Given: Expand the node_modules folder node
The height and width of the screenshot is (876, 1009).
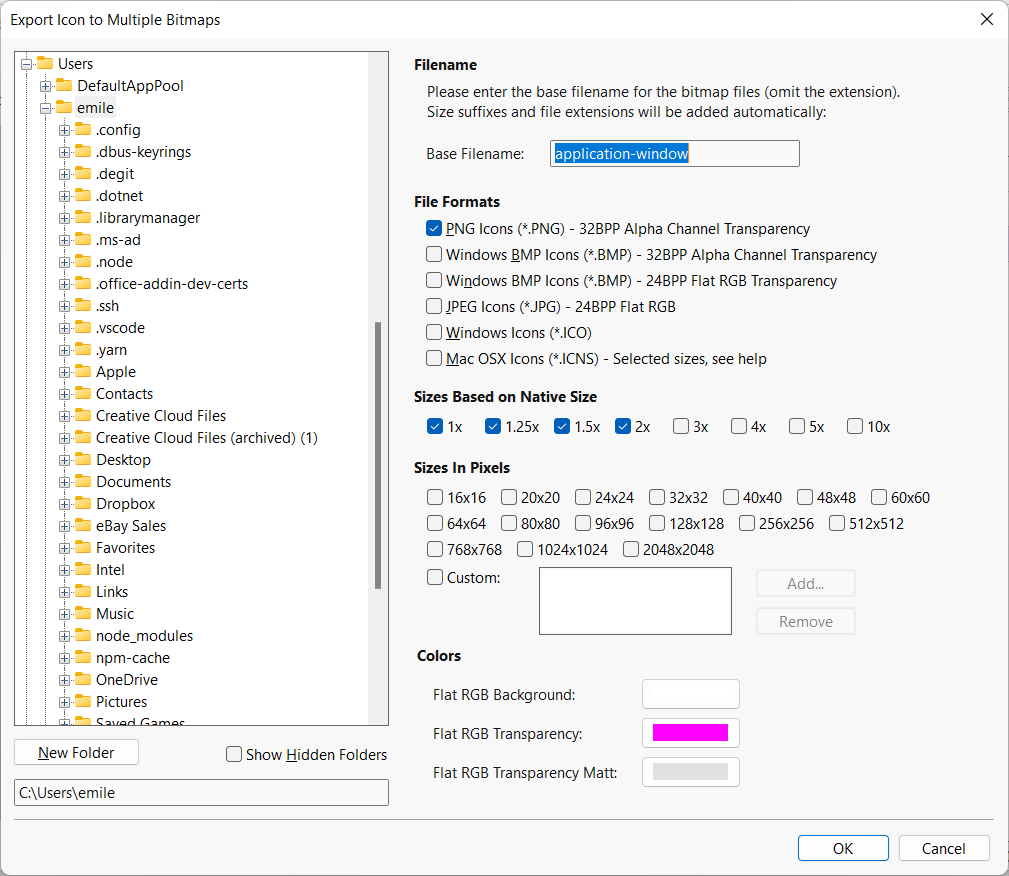Looking at the screenshot, I should [x=65, y=636].
